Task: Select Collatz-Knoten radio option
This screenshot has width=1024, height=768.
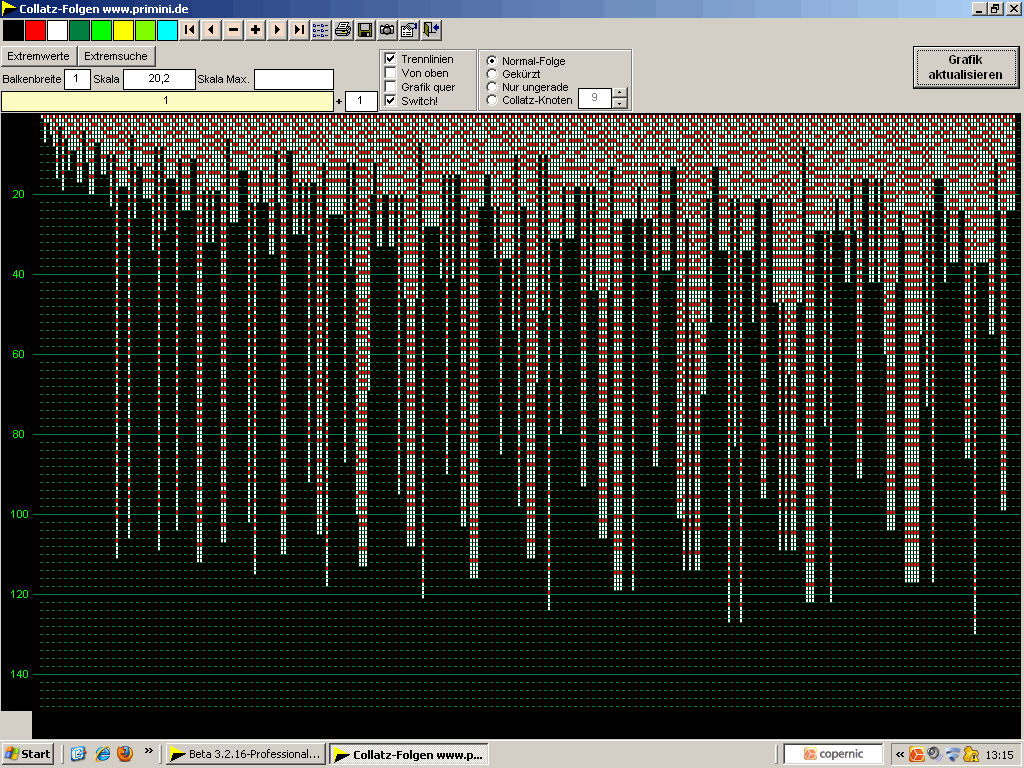Action: (492, 100)
